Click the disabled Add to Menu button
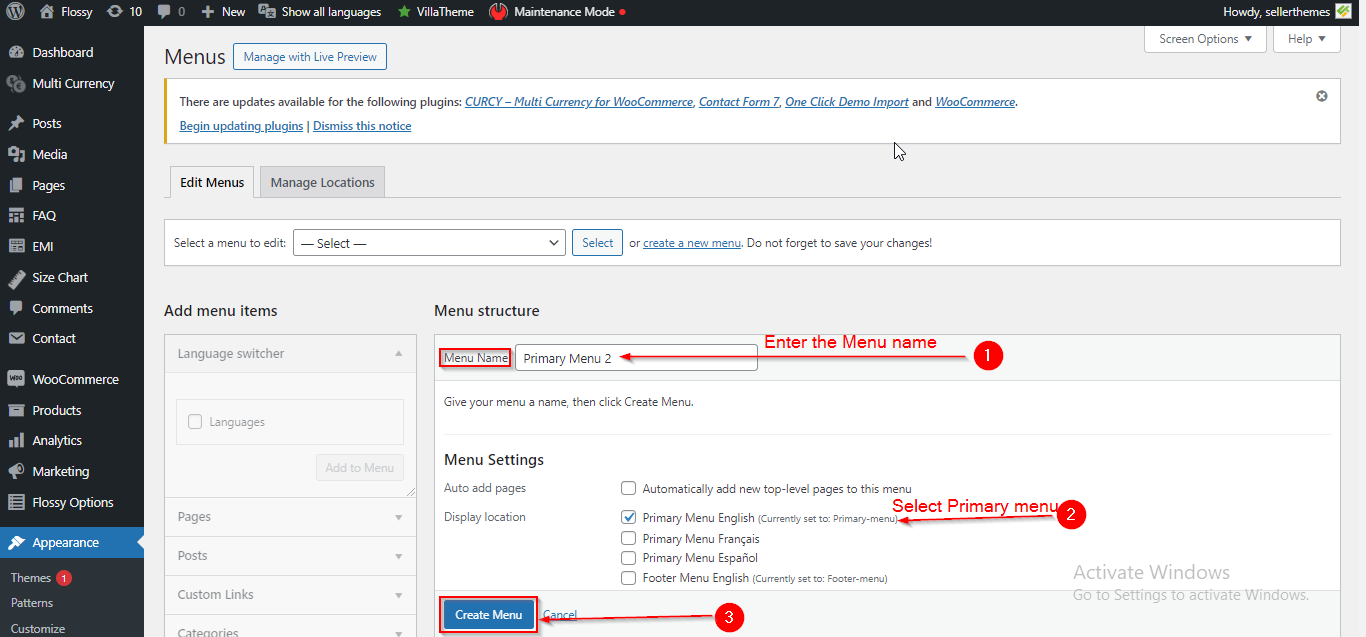The image size is (1366, 637). [x=360, y=468]
